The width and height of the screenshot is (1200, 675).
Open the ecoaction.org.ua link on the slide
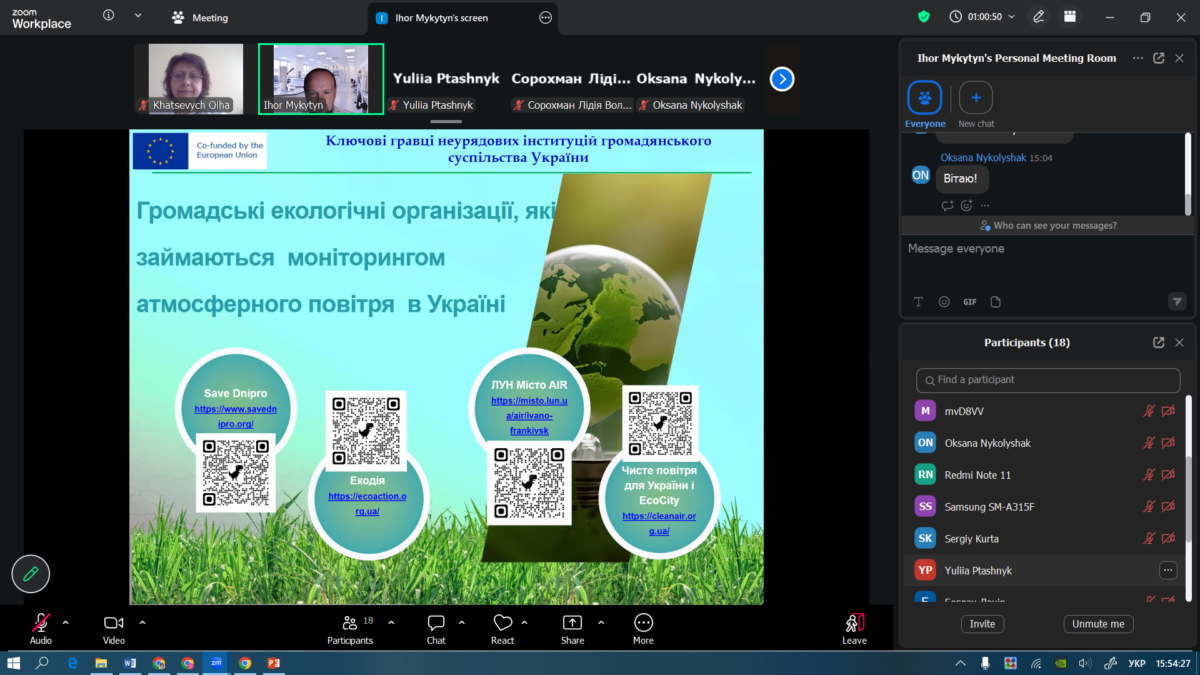click(x=367, y=504)
